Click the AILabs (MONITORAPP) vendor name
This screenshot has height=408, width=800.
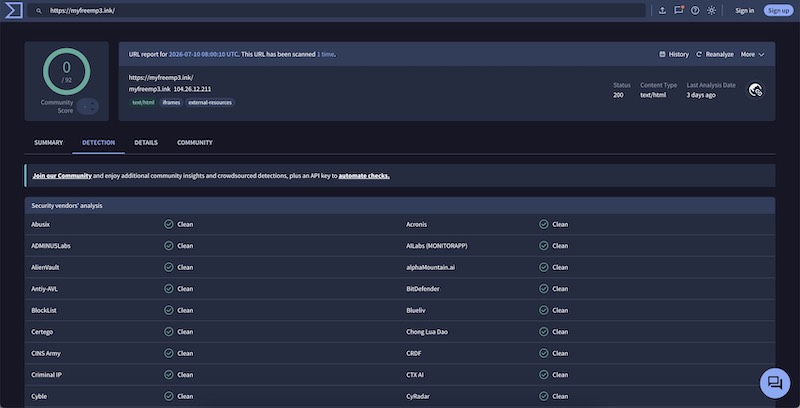[x=437, y=245]
